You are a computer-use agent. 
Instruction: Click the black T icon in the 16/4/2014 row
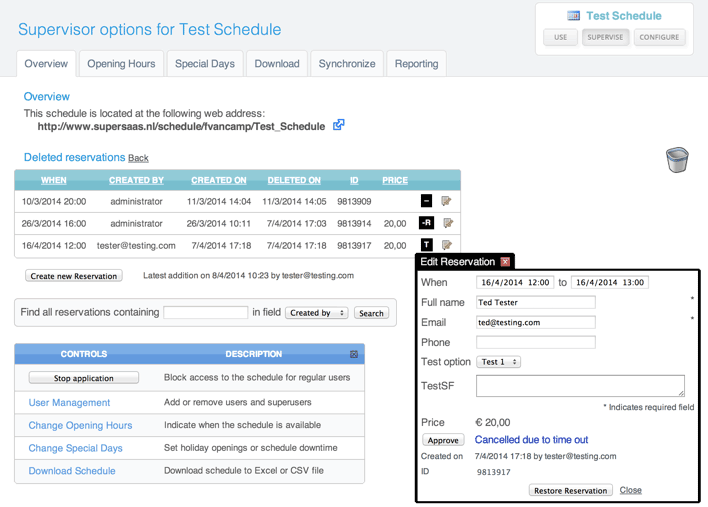pyautogui.click(x=426, y=245)
